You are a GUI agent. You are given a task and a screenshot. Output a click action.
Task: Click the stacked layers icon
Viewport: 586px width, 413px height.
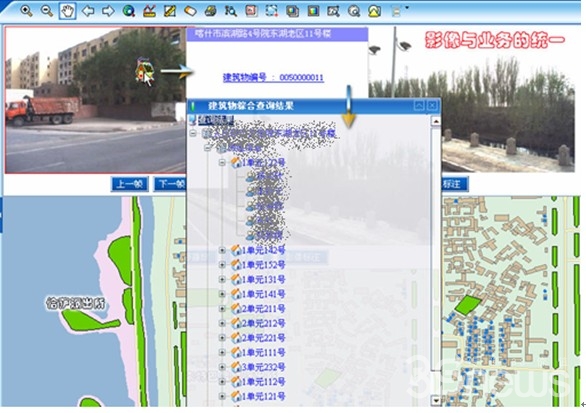tap(292, 11)
